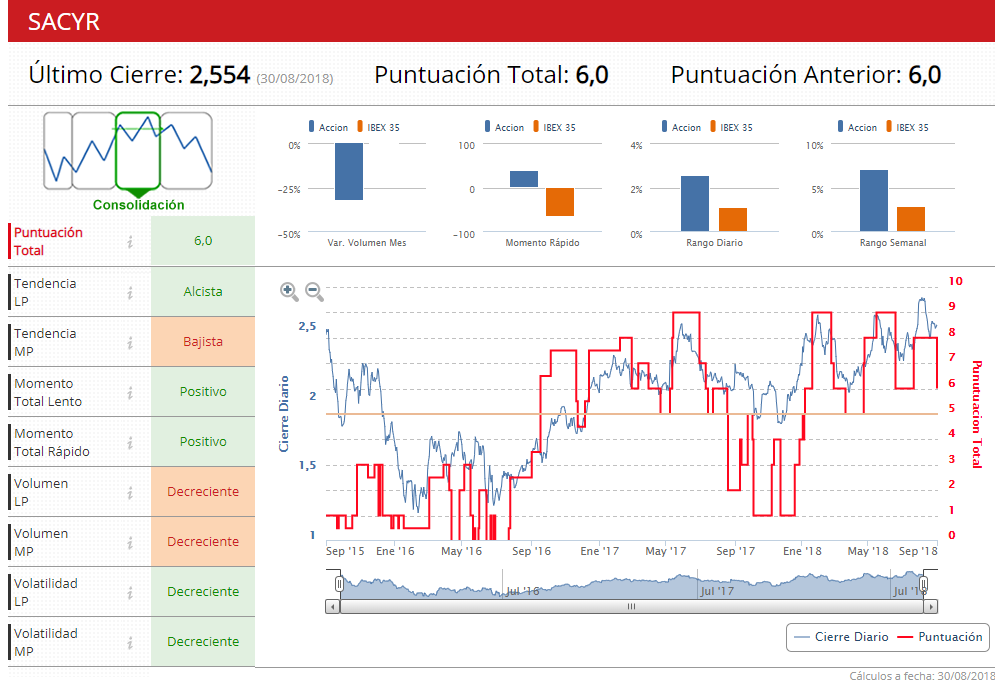The height and width of the screenshot is (682, 995).
Task: Toggle Accion legend in Rango Diario chart
Action: [x=682, y=127]
